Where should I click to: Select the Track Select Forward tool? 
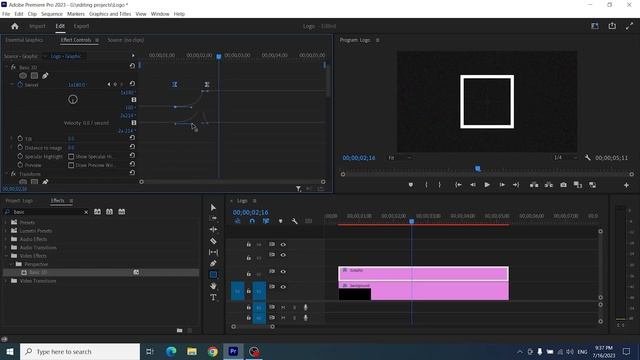[x=213, y=218]
